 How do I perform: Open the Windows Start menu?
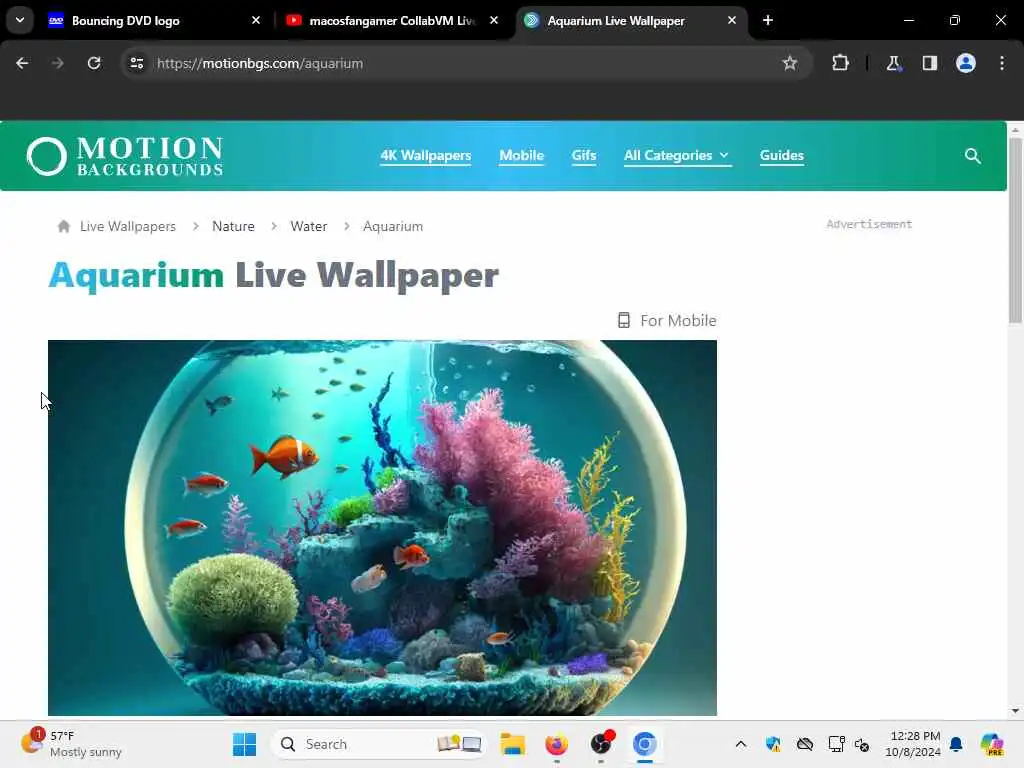tap(245, 744)
